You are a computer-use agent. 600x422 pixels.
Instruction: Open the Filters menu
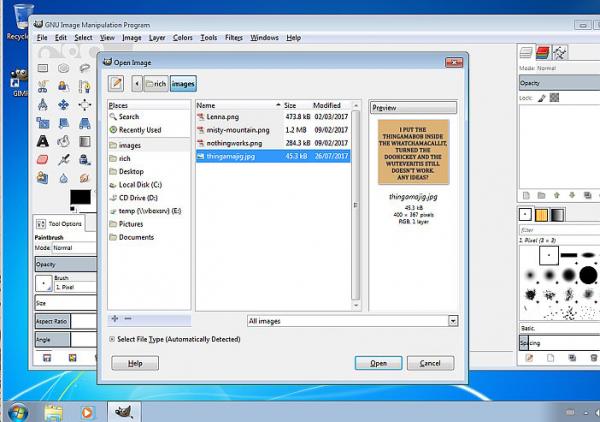(x=234, y=37)
